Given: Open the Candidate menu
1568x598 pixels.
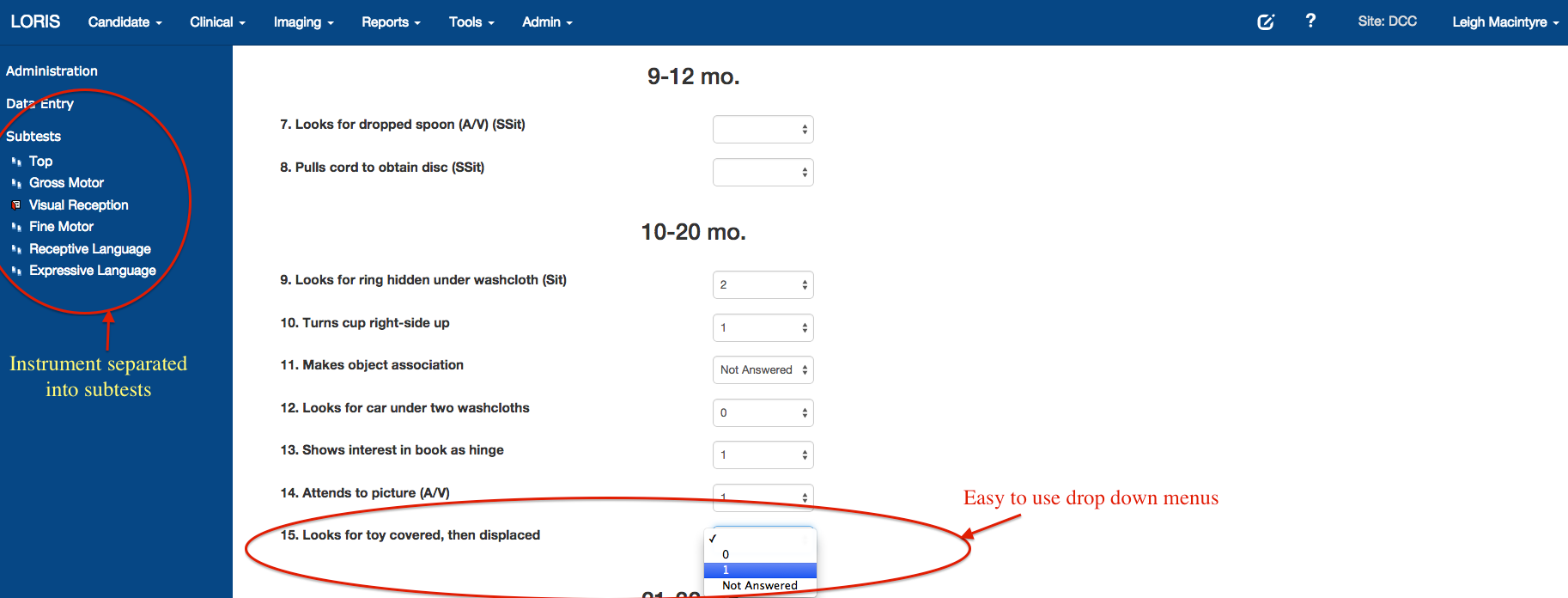Looking at the screenshot, I should click(125, 22).
